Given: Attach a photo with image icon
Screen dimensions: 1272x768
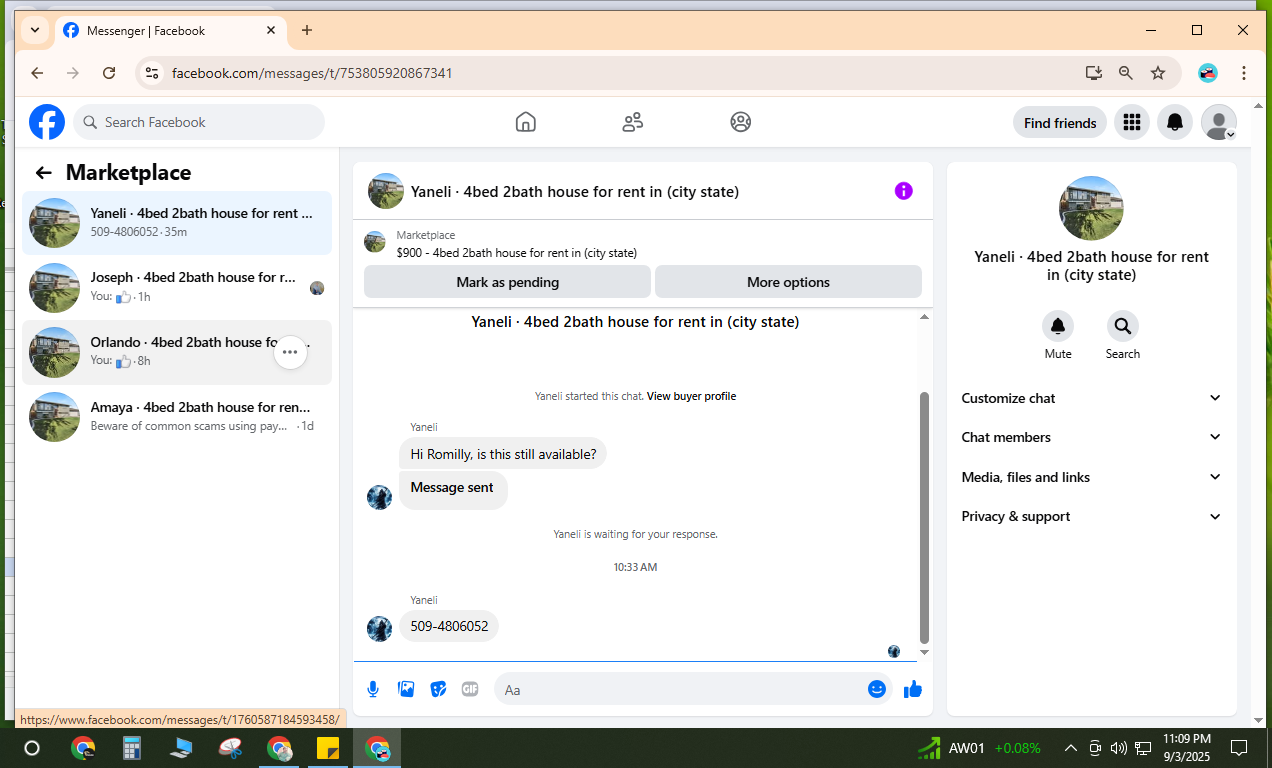Looking at the screenshot, I should pos(406,689).
